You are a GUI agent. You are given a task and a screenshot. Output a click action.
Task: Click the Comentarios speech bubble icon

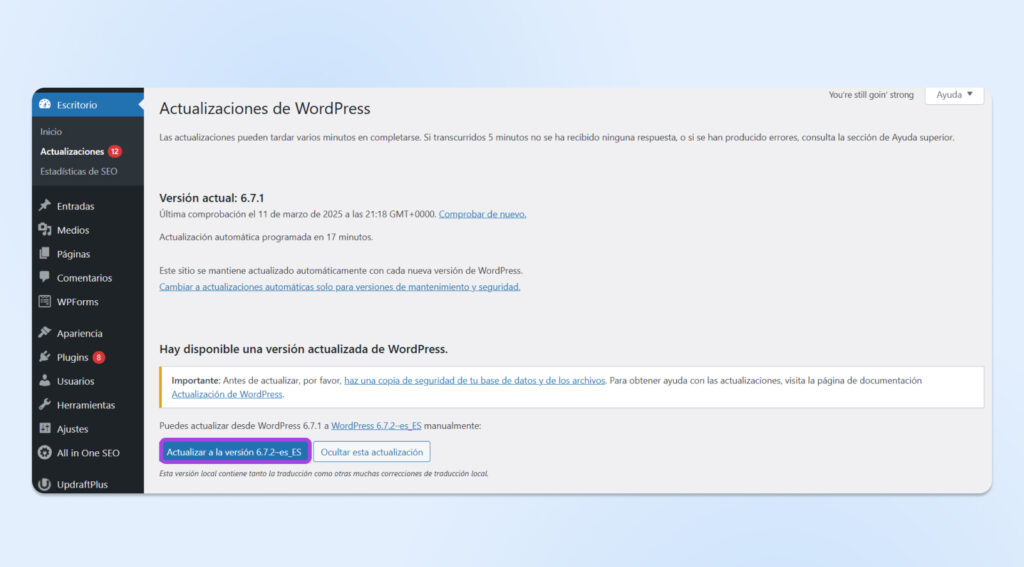point(44,277)
